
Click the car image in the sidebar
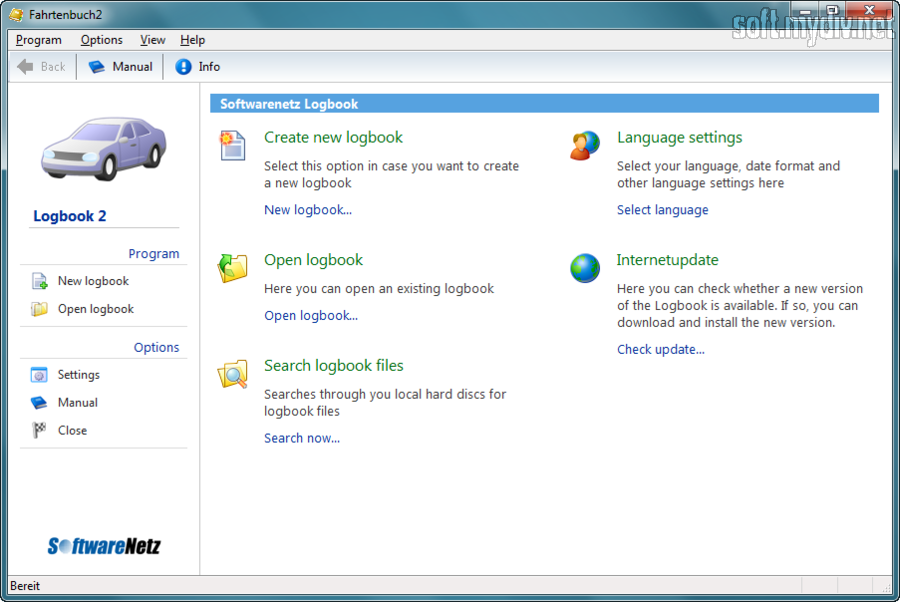click(x=104, y=149)
